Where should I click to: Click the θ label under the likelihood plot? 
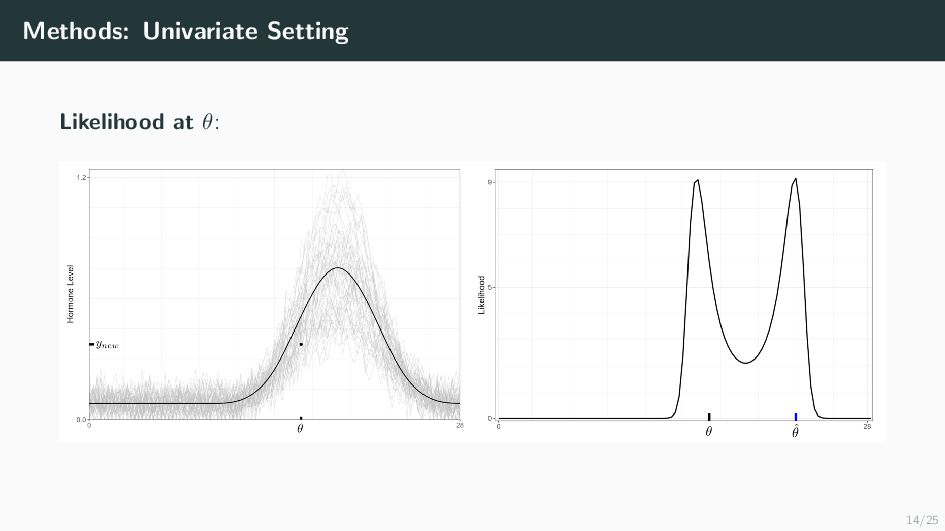tap(709, 432)
